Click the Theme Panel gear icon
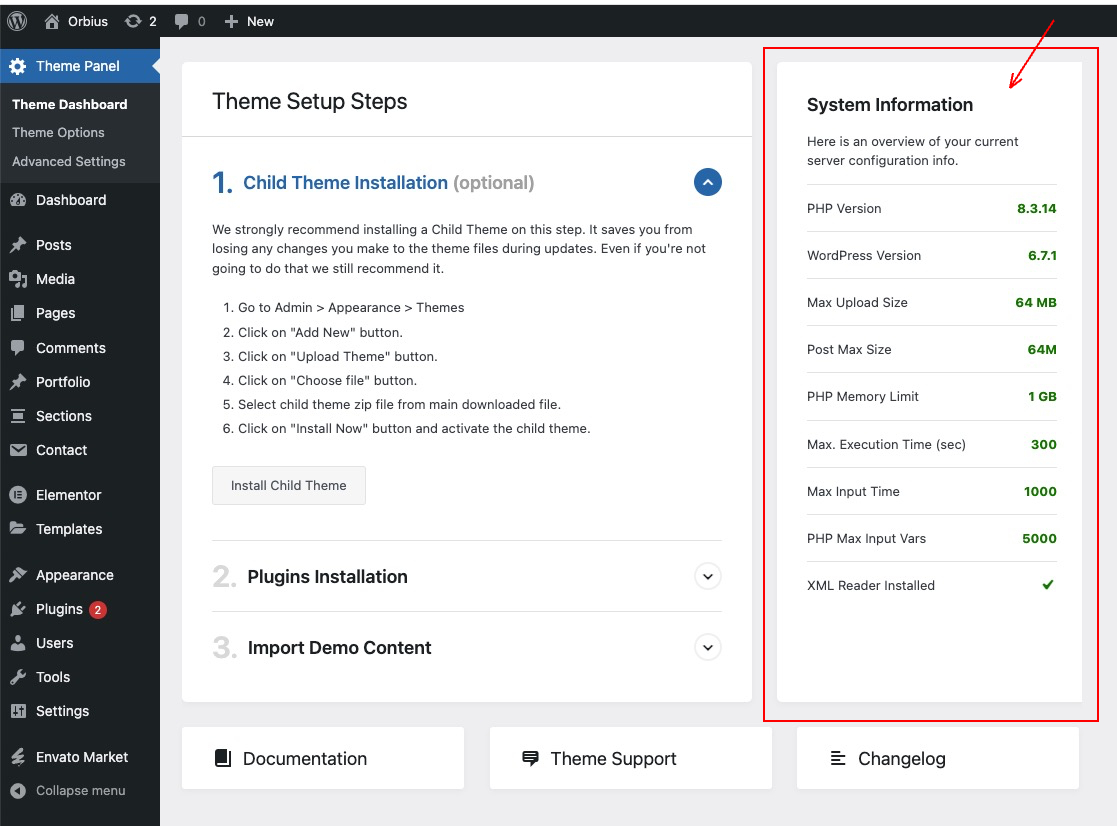The width and height of the screenshot is (1117, 826). coord(18,66)
